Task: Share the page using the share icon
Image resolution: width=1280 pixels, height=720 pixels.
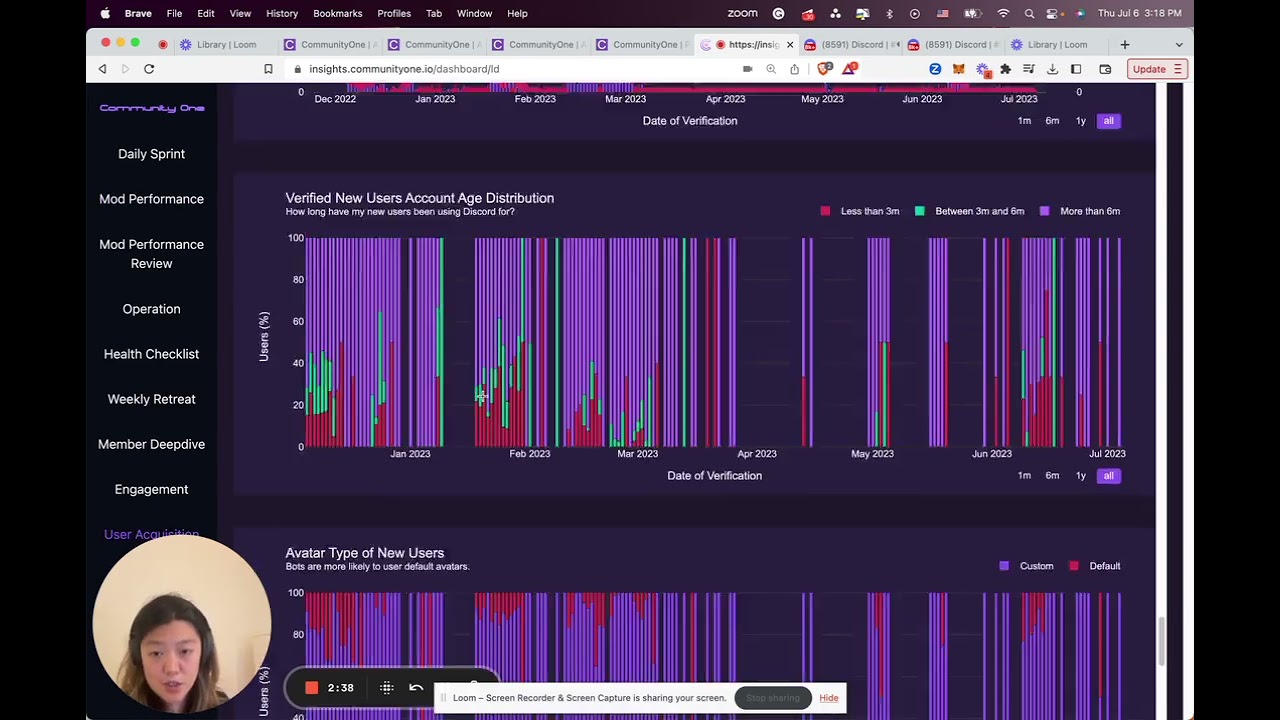Action: (794, 69)
